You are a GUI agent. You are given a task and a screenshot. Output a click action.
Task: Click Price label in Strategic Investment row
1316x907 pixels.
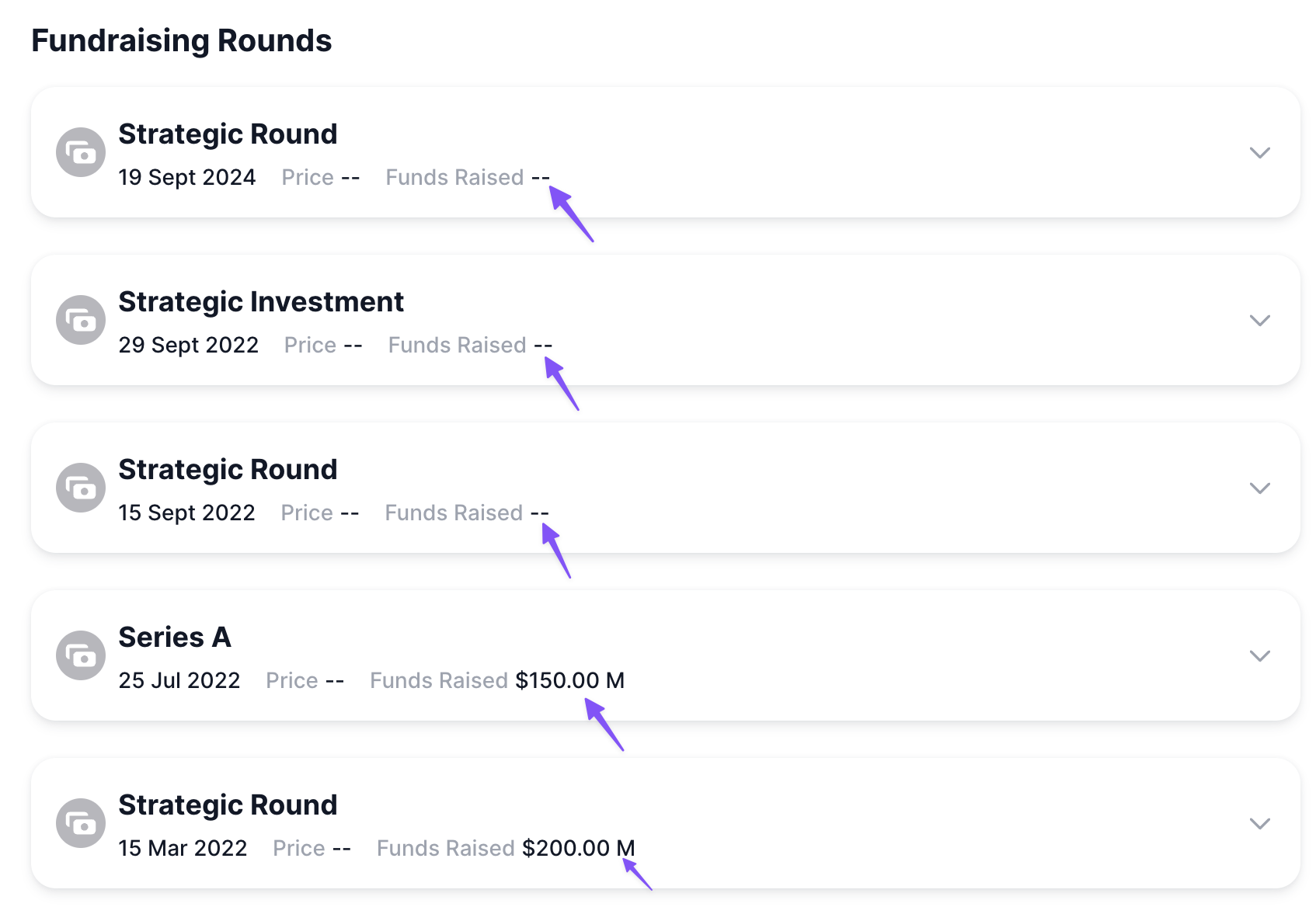pyautogui.click(x=310, y=345)
